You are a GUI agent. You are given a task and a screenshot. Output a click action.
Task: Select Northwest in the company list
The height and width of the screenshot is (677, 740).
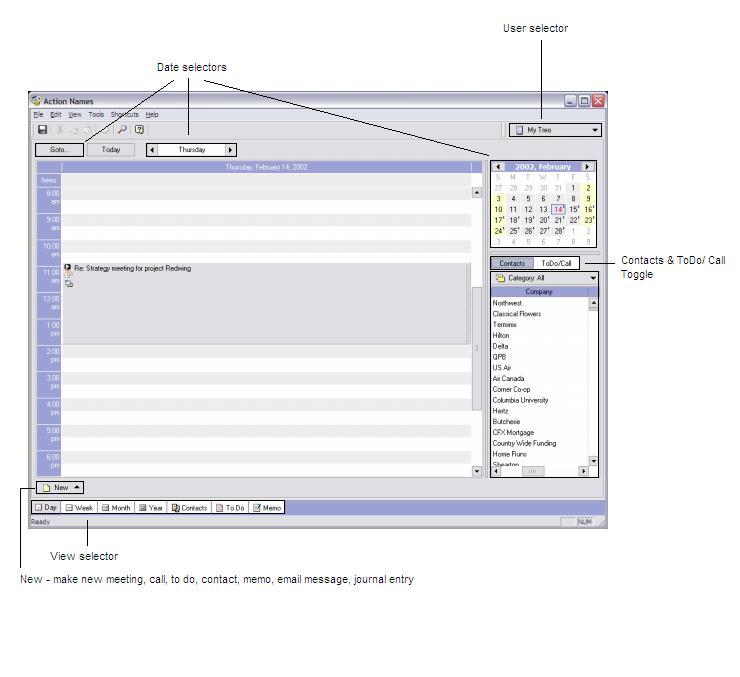tap(507, 303)
